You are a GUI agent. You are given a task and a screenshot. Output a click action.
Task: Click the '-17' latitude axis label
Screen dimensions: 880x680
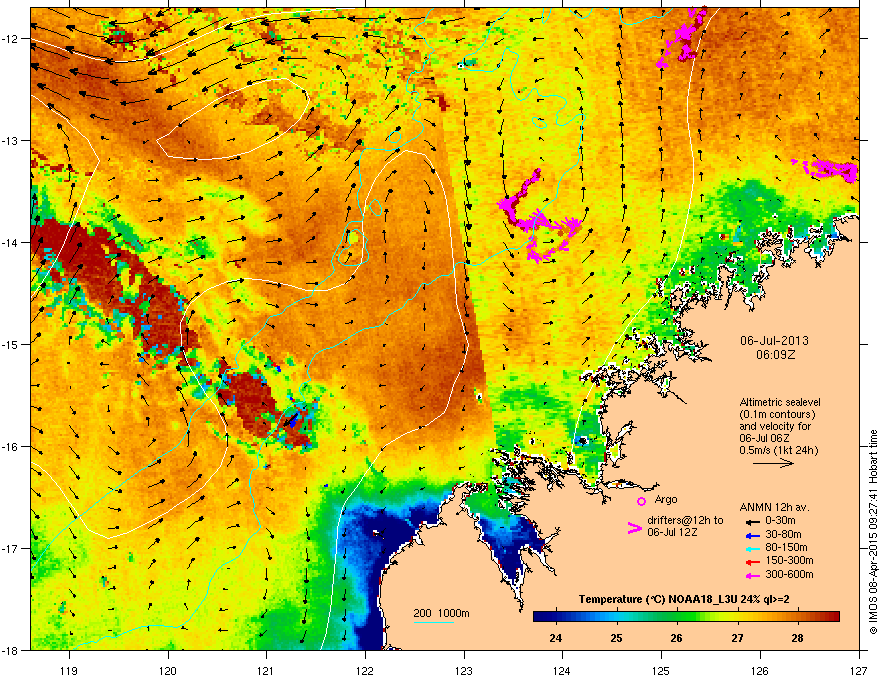tap(11, 548)
